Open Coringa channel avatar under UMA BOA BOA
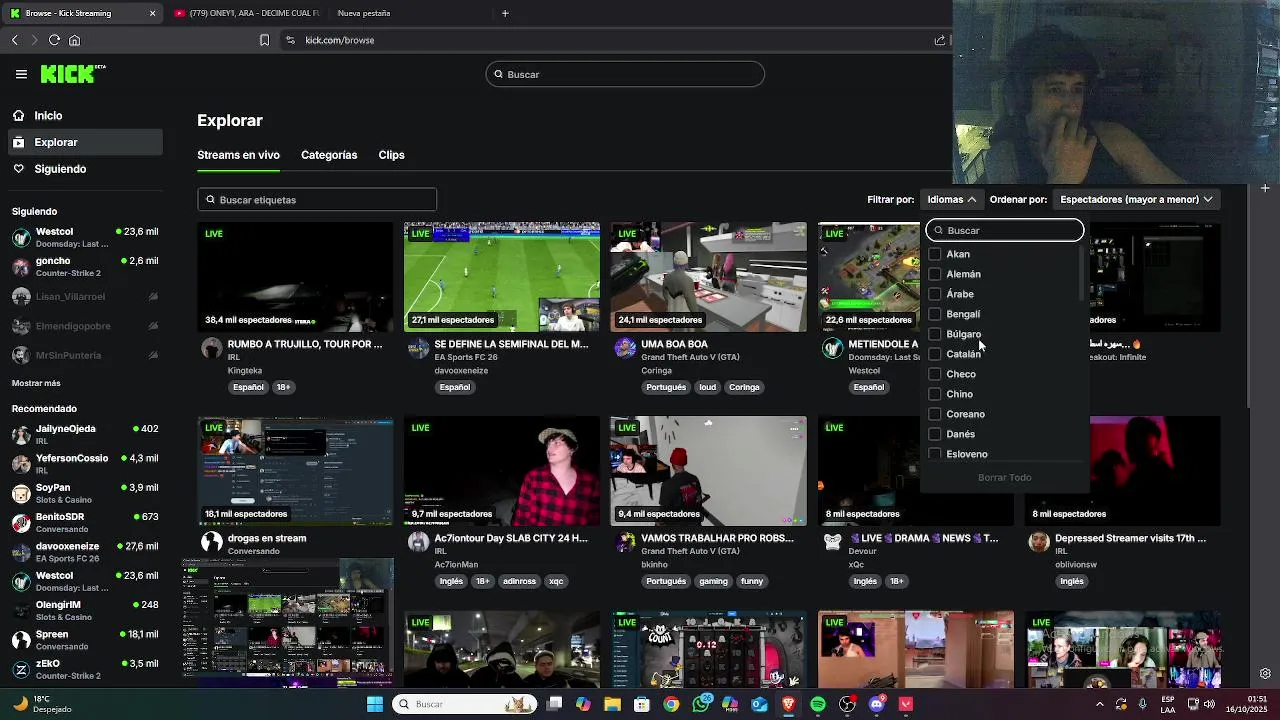This screenshot has width=1280, height=720. click(625, 348)
